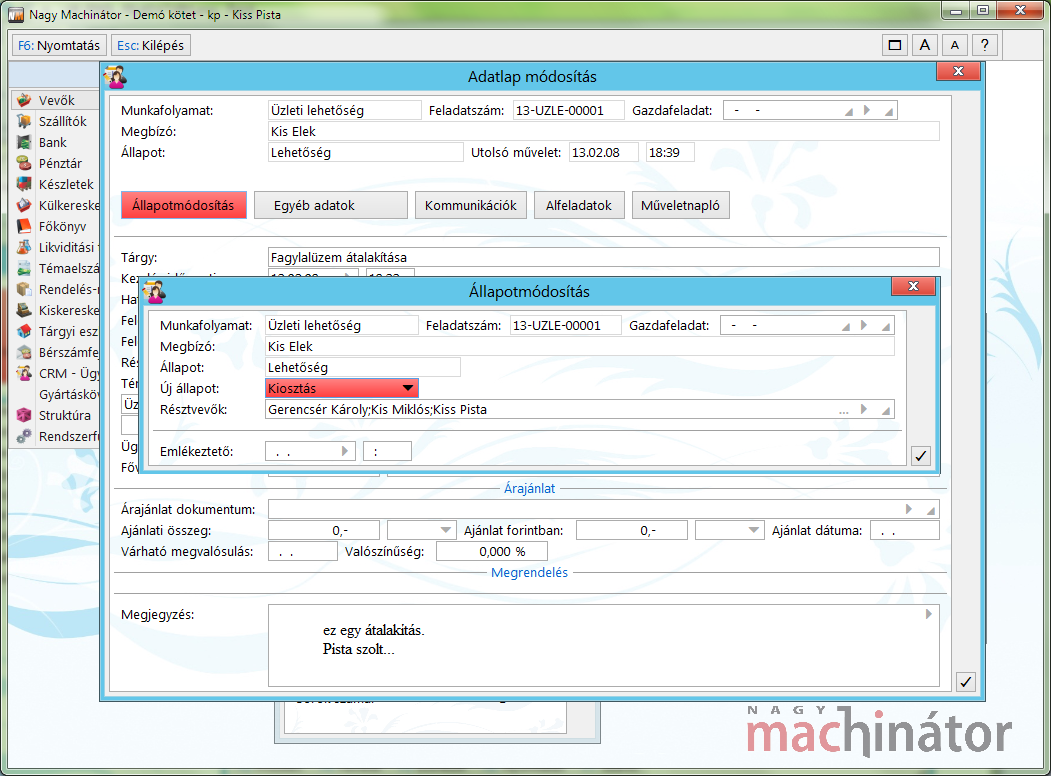Open the Kiskereskedelem module icon

click(24, 310)
